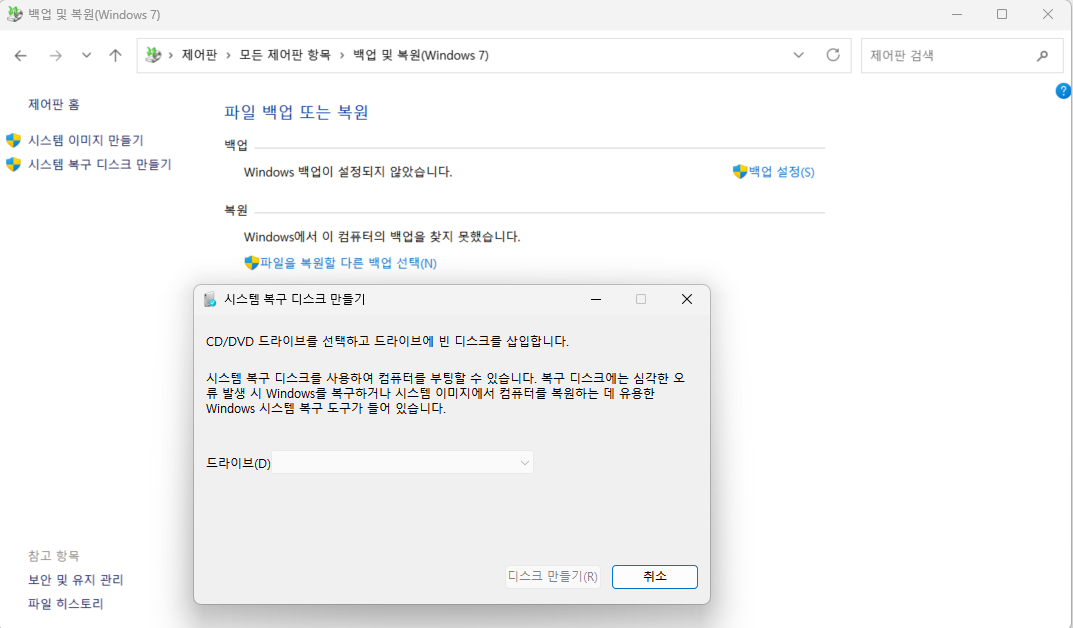
Task: Open 시스템 복구 디스크 만들기 sidebar link
Action: point(100,164)
